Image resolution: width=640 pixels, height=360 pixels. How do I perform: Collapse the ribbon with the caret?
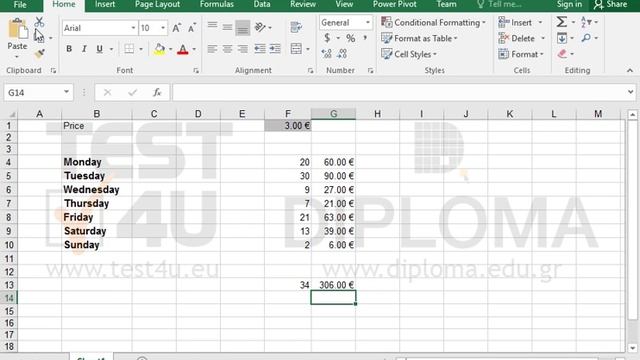pos(630,71)
